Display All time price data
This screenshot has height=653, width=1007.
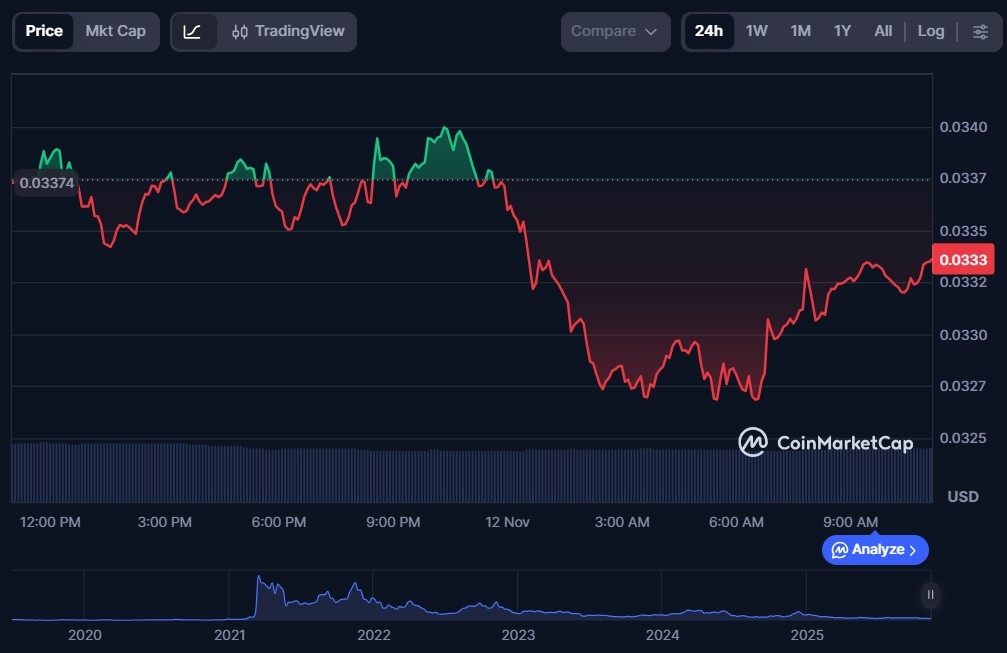coord(883,32)
